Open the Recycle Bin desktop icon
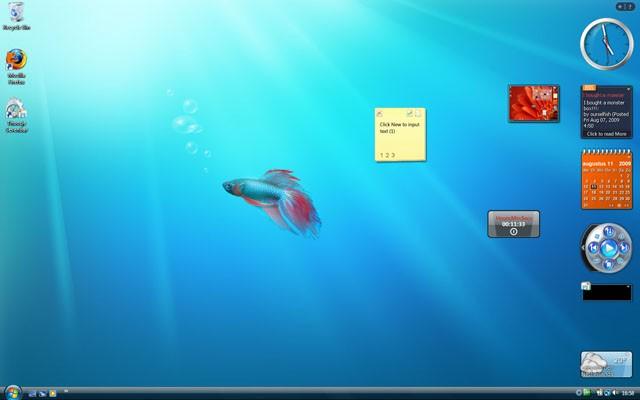The image size is (640, 400). (x=16, y=16)
